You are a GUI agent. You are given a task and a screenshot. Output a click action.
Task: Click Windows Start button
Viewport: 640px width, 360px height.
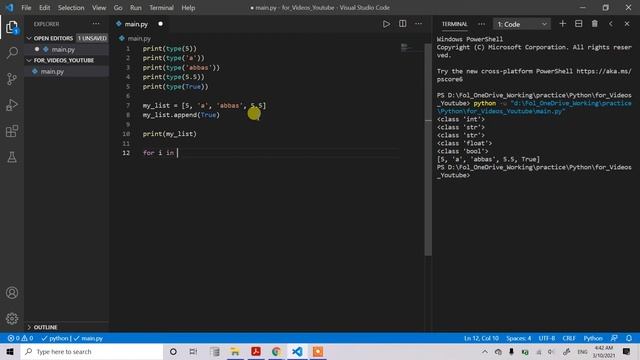tap(10, 351)
